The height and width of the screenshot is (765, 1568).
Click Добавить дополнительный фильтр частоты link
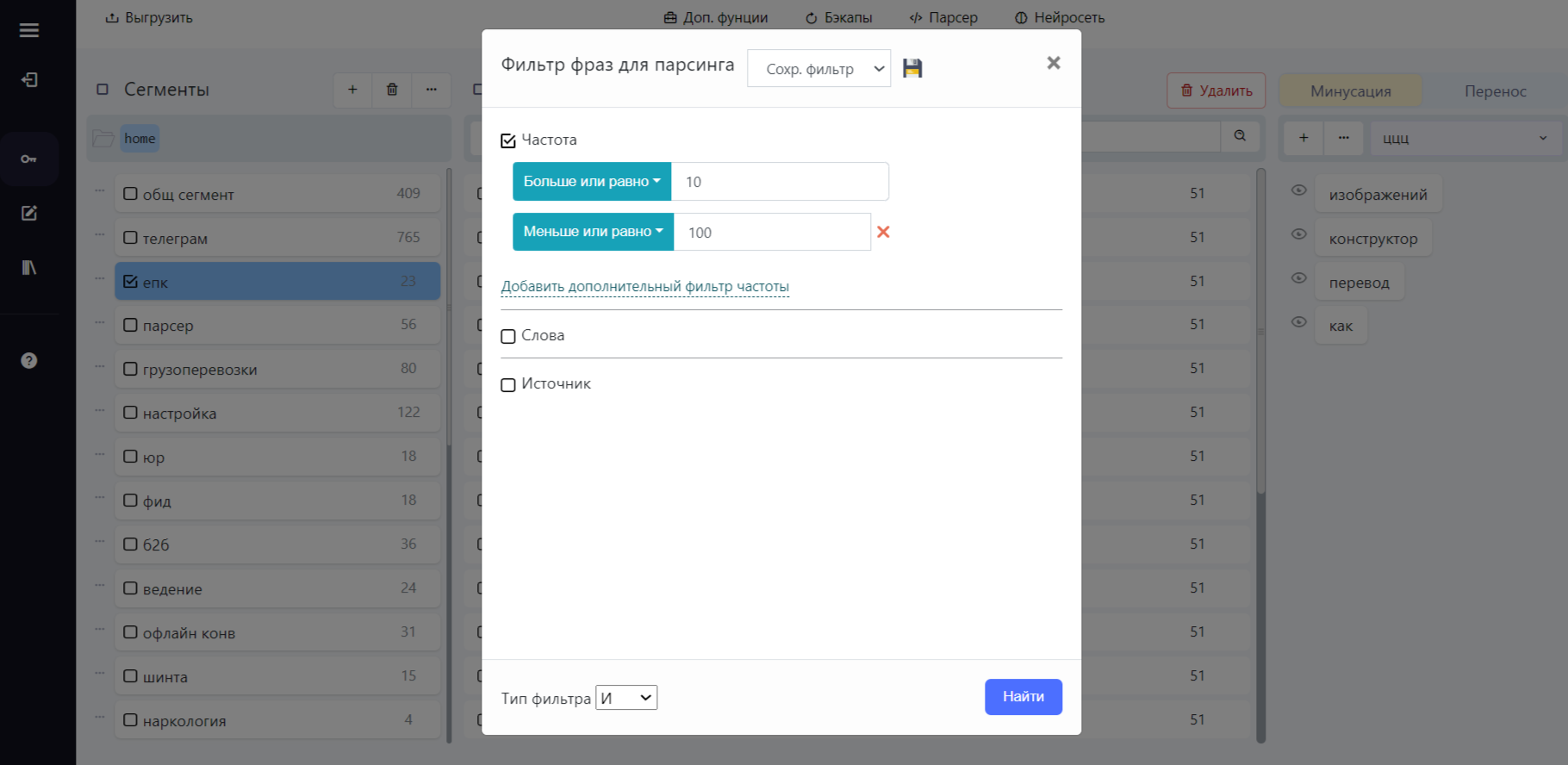point(645,286)
